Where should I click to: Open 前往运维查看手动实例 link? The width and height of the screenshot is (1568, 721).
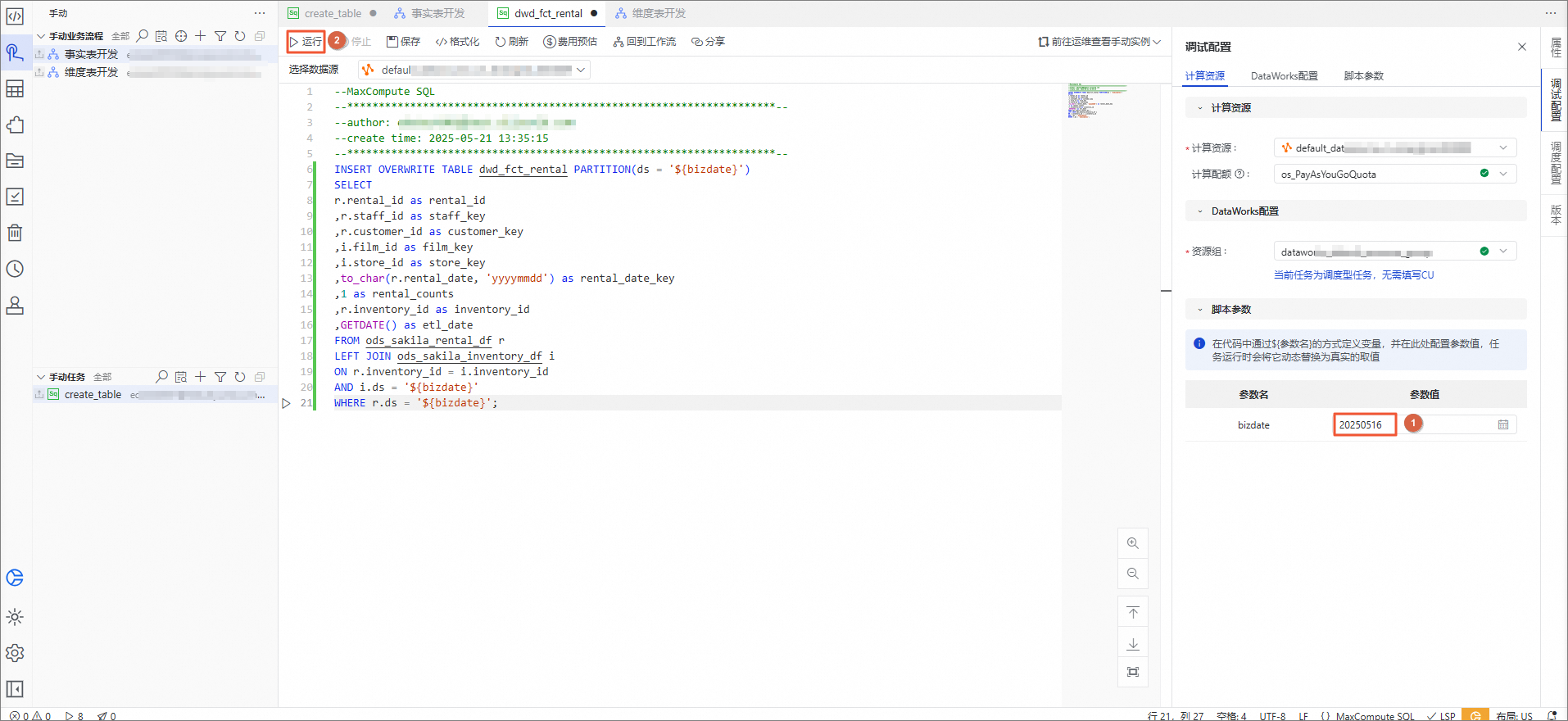click(1099, 42)
